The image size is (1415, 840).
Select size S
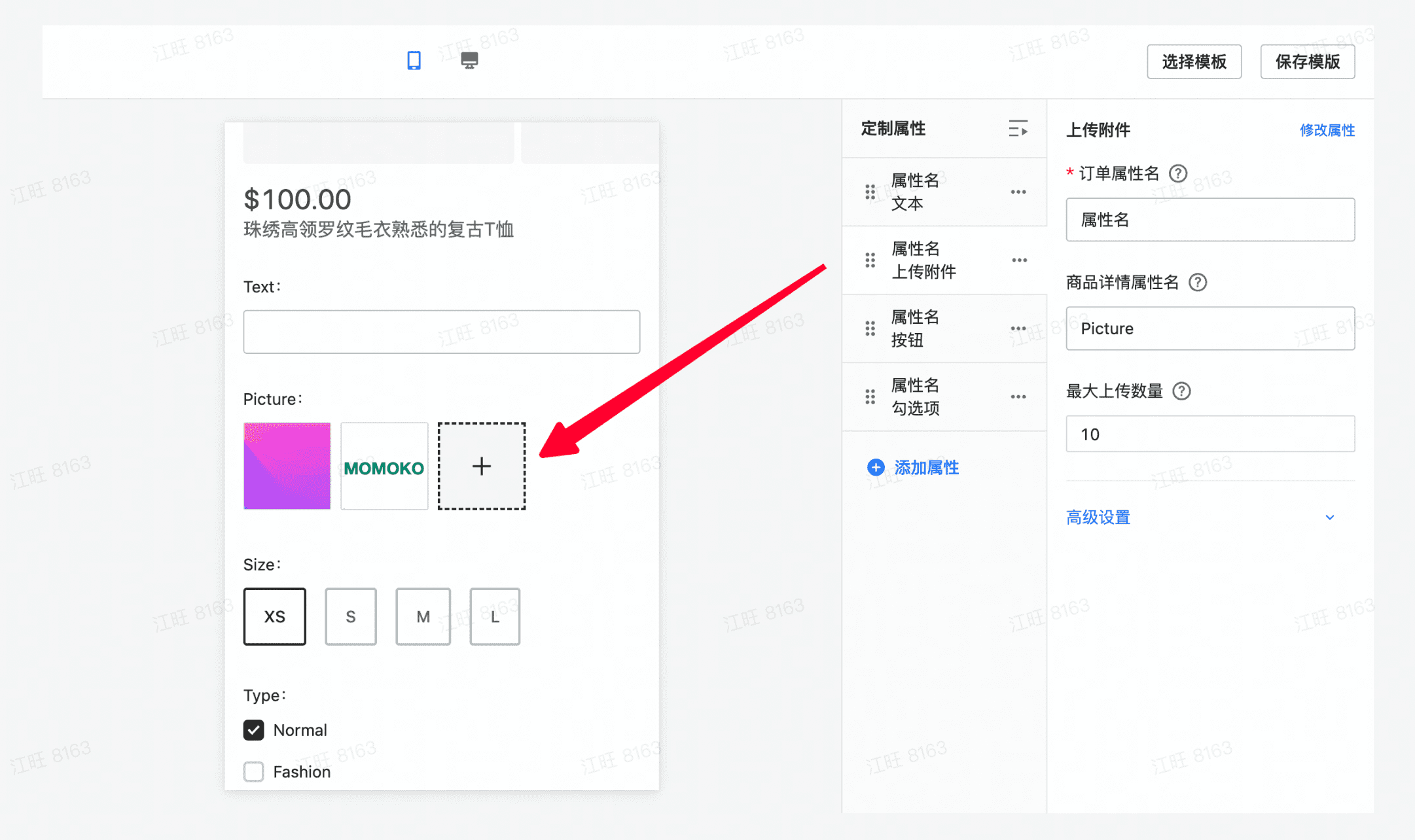[x=351, y=616]
